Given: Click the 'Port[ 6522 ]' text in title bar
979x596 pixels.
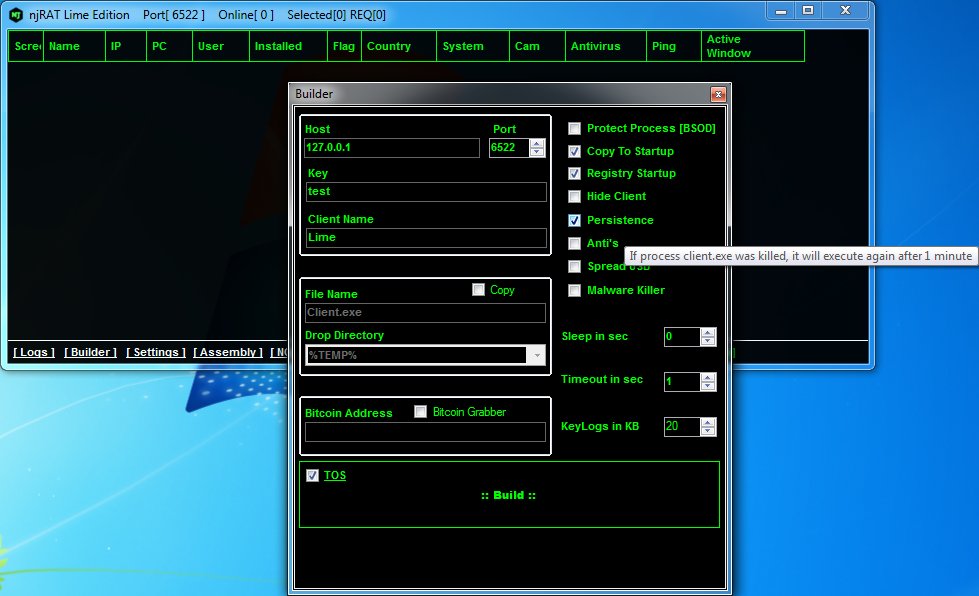Looking at the screenshot, I should click(174, 15).
